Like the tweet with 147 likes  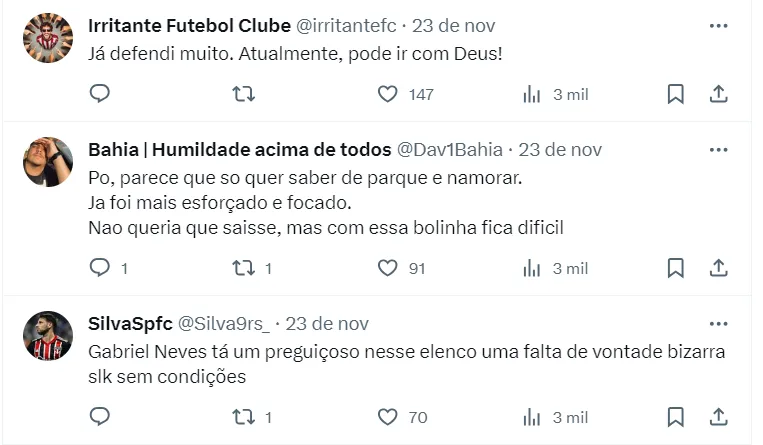388,94
